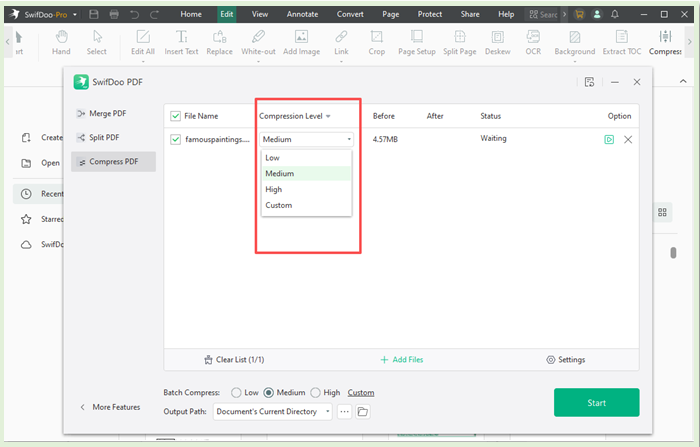Viewport: 700px width, 447px height.
Task: Open the shopping cart icon
Action: click(x=579, y=14)
